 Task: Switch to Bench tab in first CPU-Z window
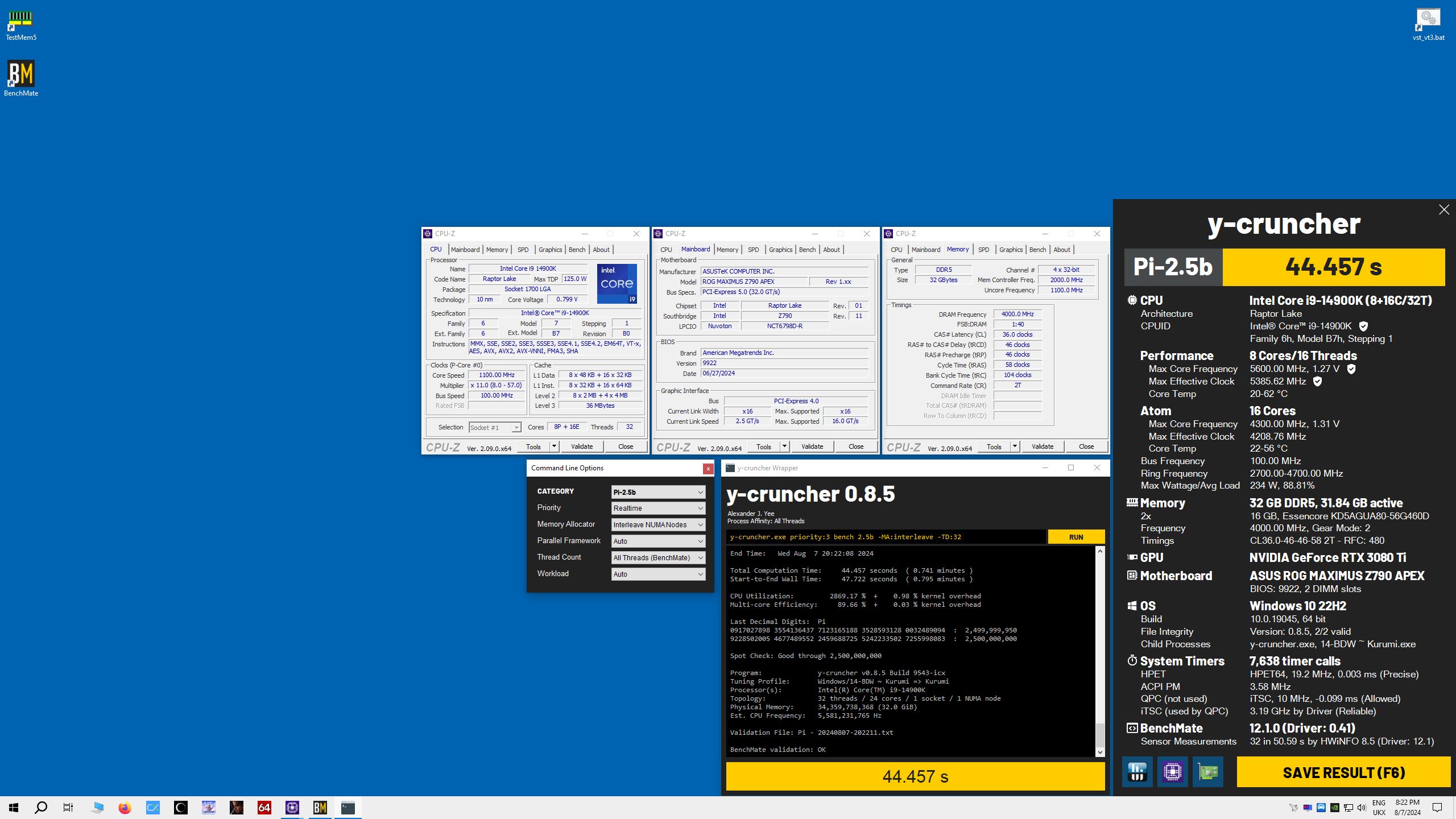point(577,250)
